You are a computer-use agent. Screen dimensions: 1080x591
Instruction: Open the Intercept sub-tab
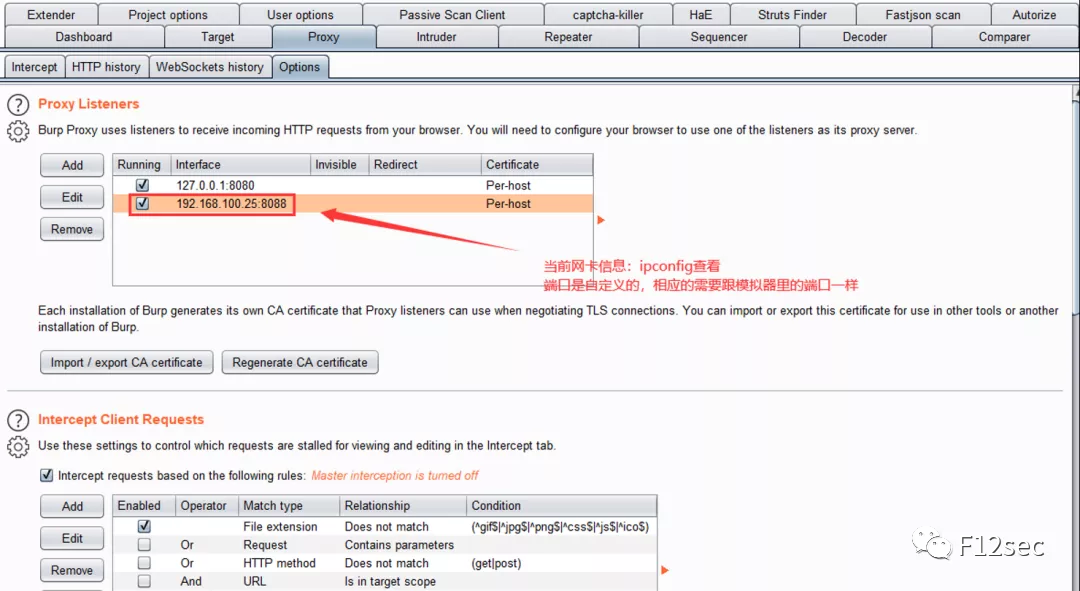click(34, 67)
